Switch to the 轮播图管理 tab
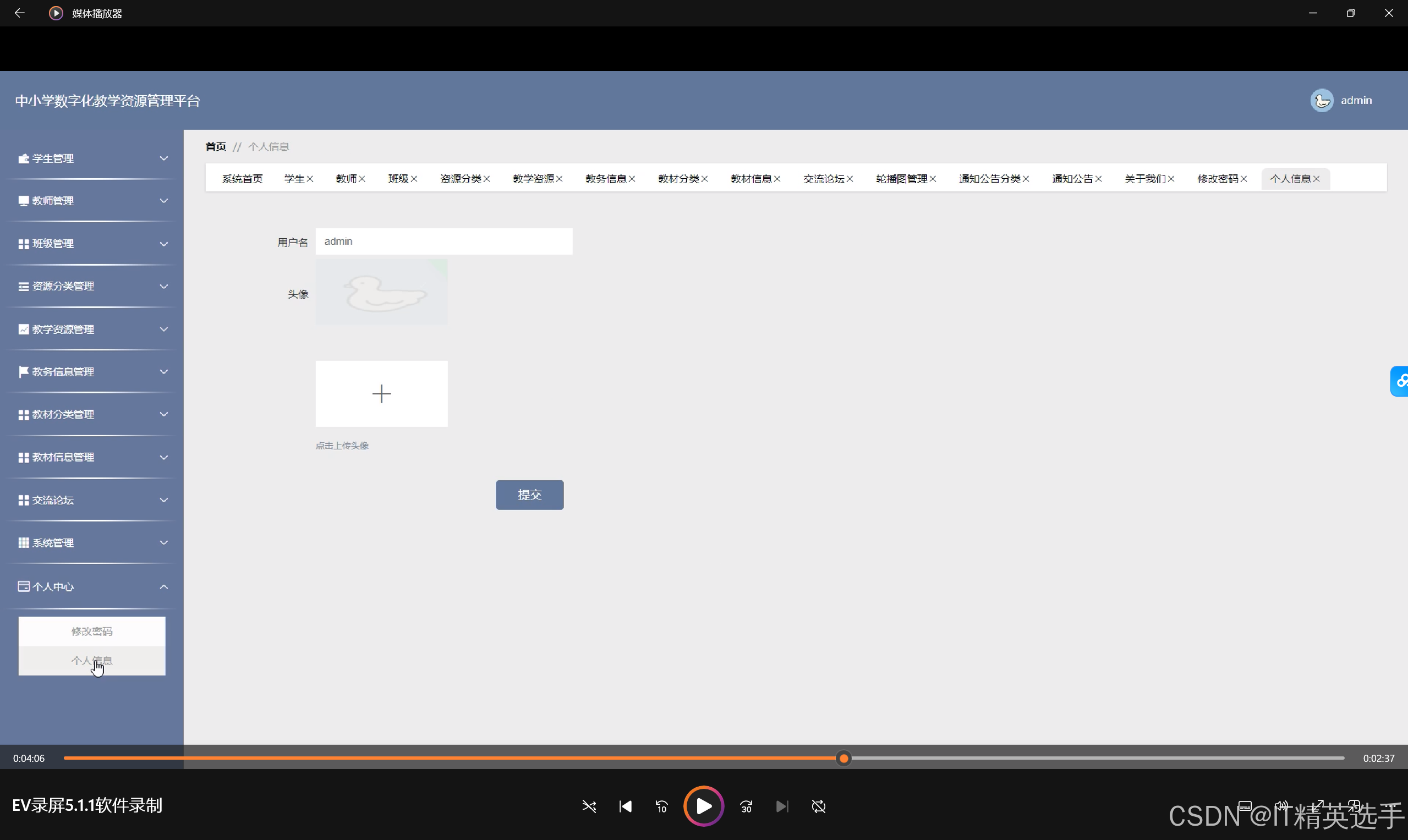The height and width of the screenshot is (840, 1408). pos(901,179)
